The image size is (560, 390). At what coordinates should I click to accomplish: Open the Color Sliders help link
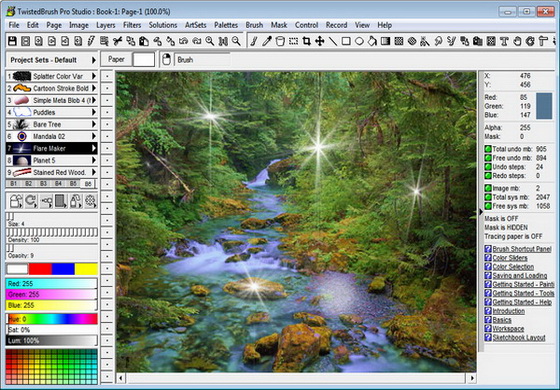click(x=510, y=258)
